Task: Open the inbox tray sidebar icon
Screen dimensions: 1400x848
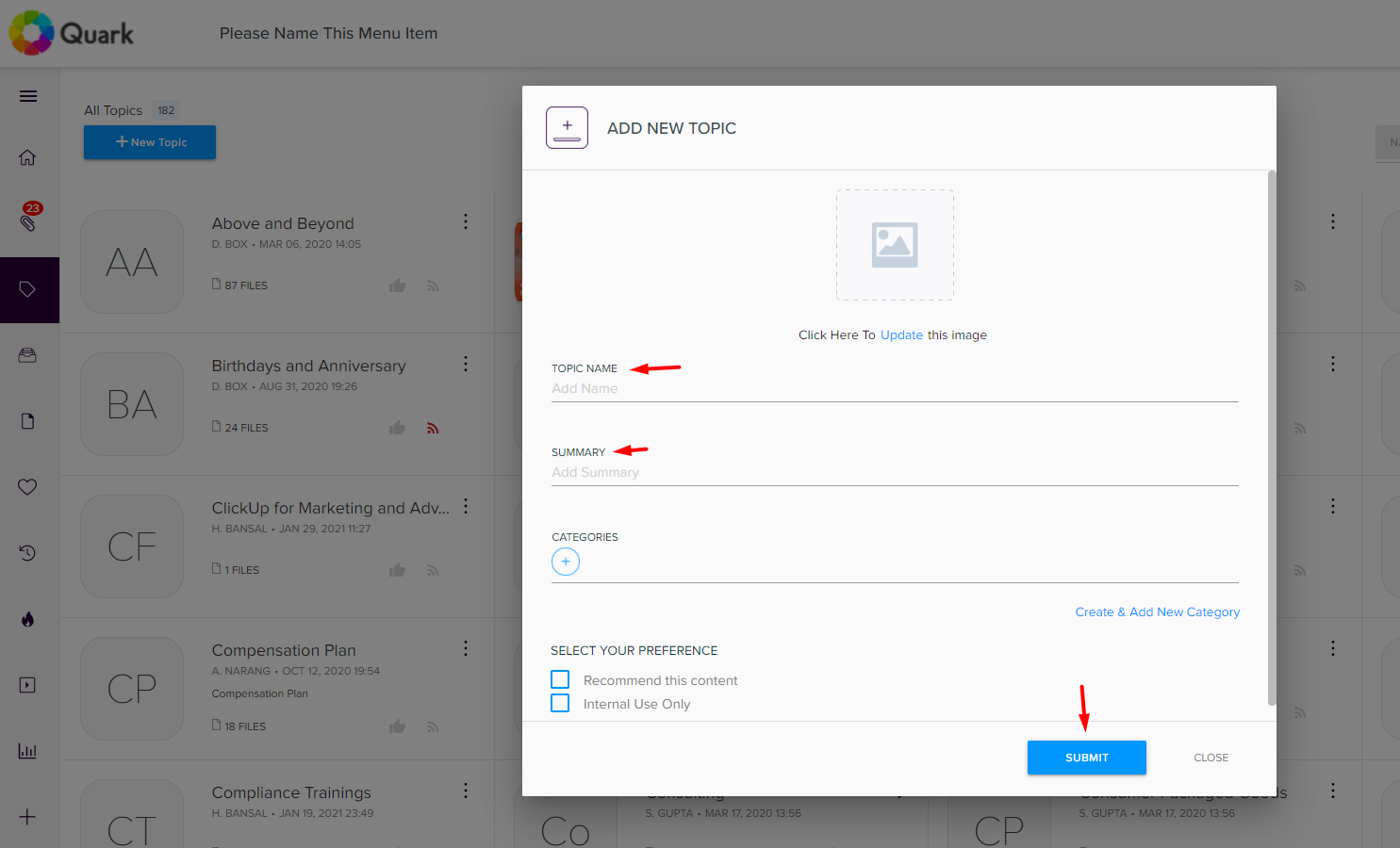Action: [27, 355]
